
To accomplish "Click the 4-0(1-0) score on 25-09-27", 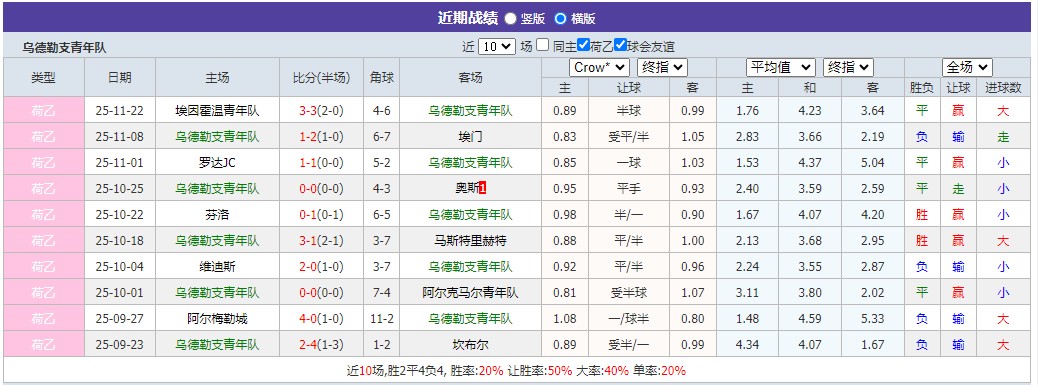I will (x=321, y=319).
